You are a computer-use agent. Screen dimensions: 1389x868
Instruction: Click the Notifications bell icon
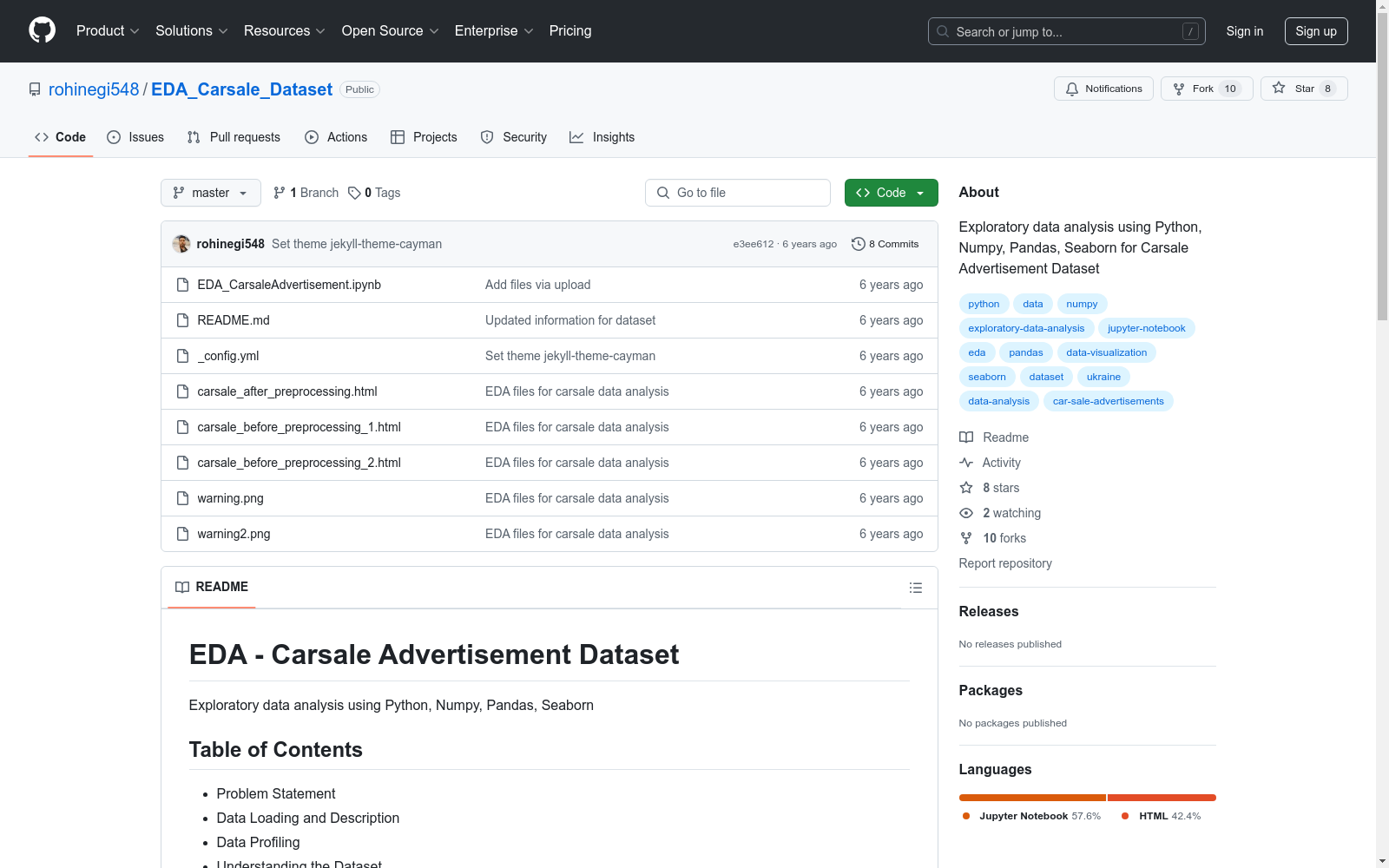pyautogui.click(x=1072, y=89)
